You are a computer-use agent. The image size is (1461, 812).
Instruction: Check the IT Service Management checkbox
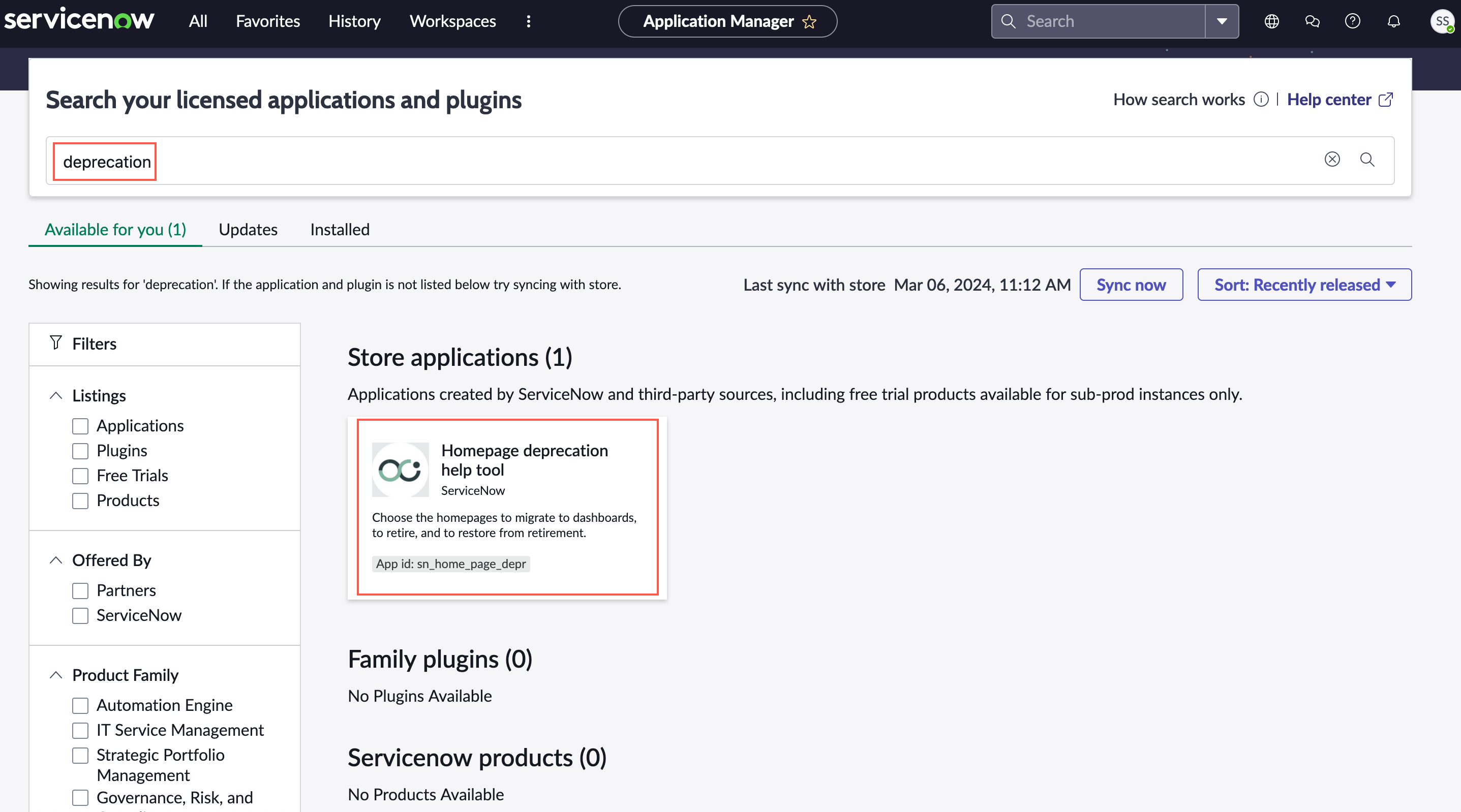click(x=80, y=730)
